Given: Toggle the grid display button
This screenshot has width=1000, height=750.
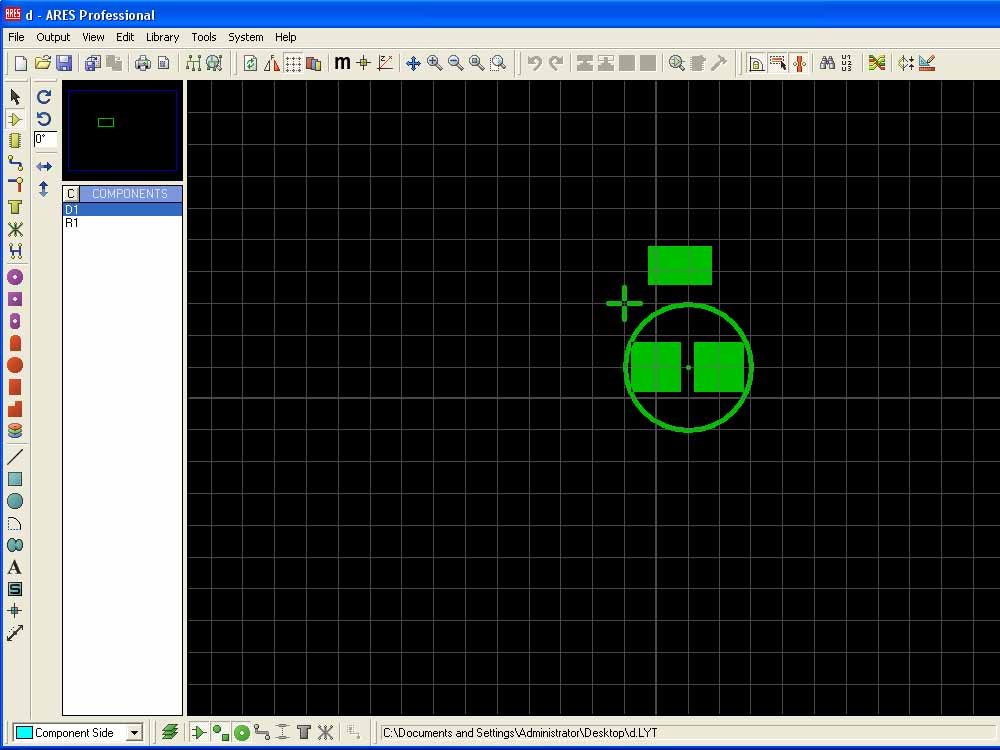Looking at the screenshot, I should pos(293,63).
